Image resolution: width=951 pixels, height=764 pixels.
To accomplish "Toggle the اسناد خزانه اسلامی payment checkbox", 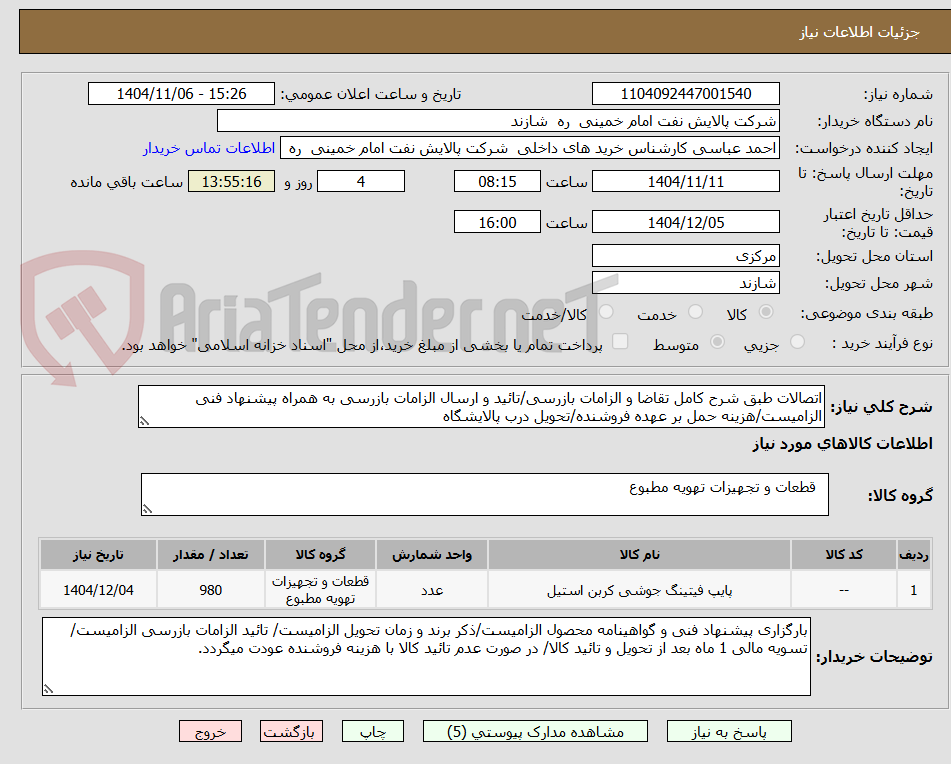I will 620,342.
